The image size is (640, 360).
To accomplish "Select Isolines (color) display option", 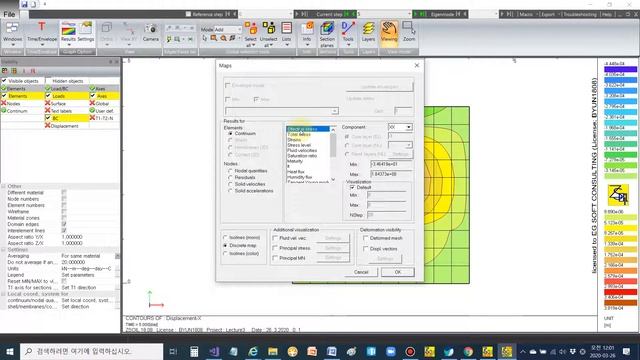I will click(x=225, y=253).
